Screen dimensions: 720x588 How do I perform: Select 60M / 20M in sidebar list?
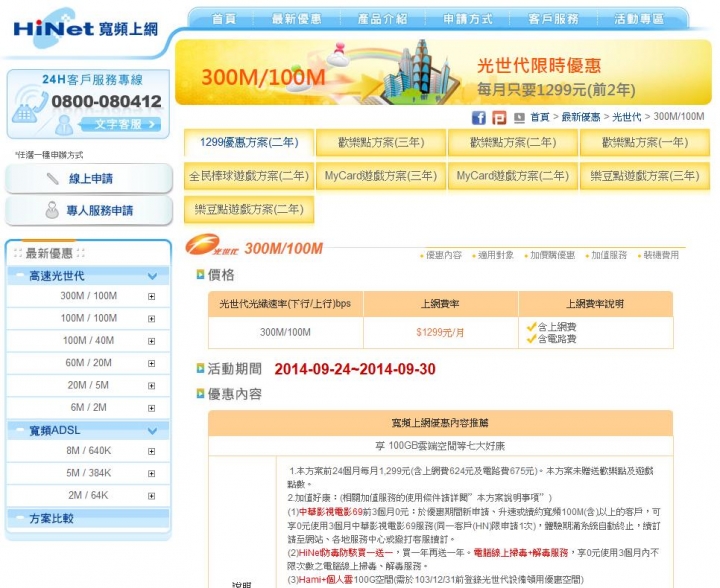[89, 363]
